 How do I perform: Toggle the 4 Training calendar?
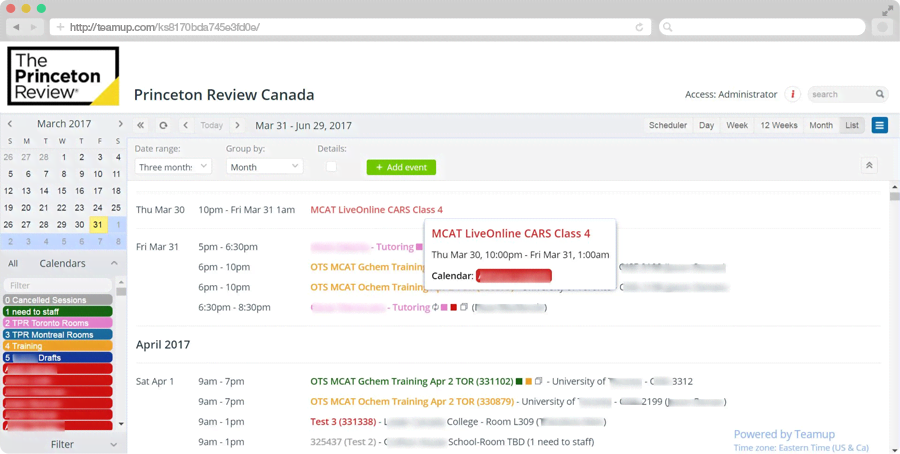(57, 346)
